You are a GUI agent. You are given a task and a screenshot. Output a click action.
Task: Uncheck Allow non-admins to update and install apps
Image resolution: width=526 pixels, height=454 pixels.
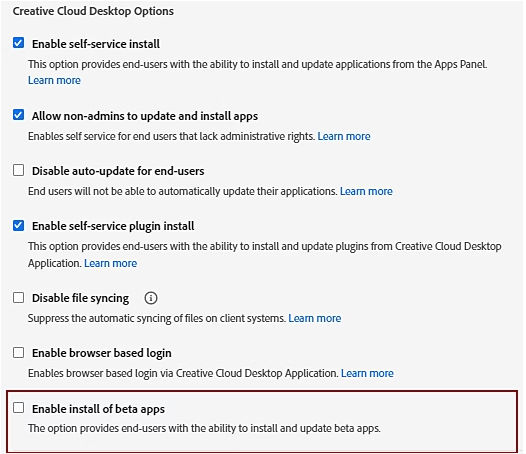pos(18,115)
